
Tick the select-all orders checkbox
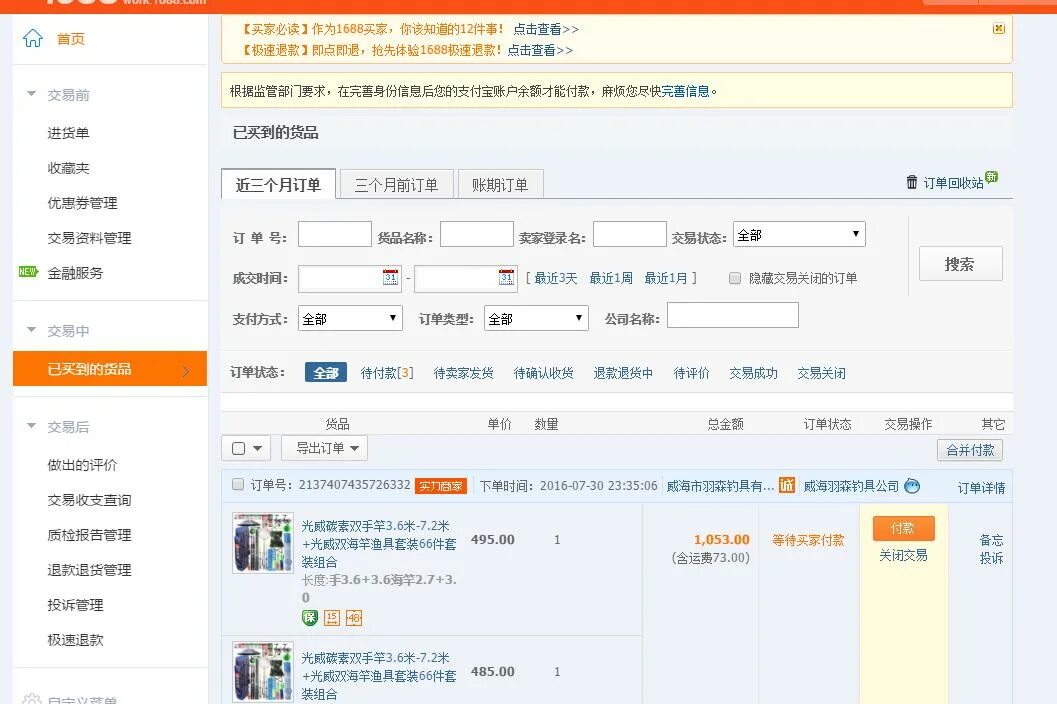click(x=239, y=448)
